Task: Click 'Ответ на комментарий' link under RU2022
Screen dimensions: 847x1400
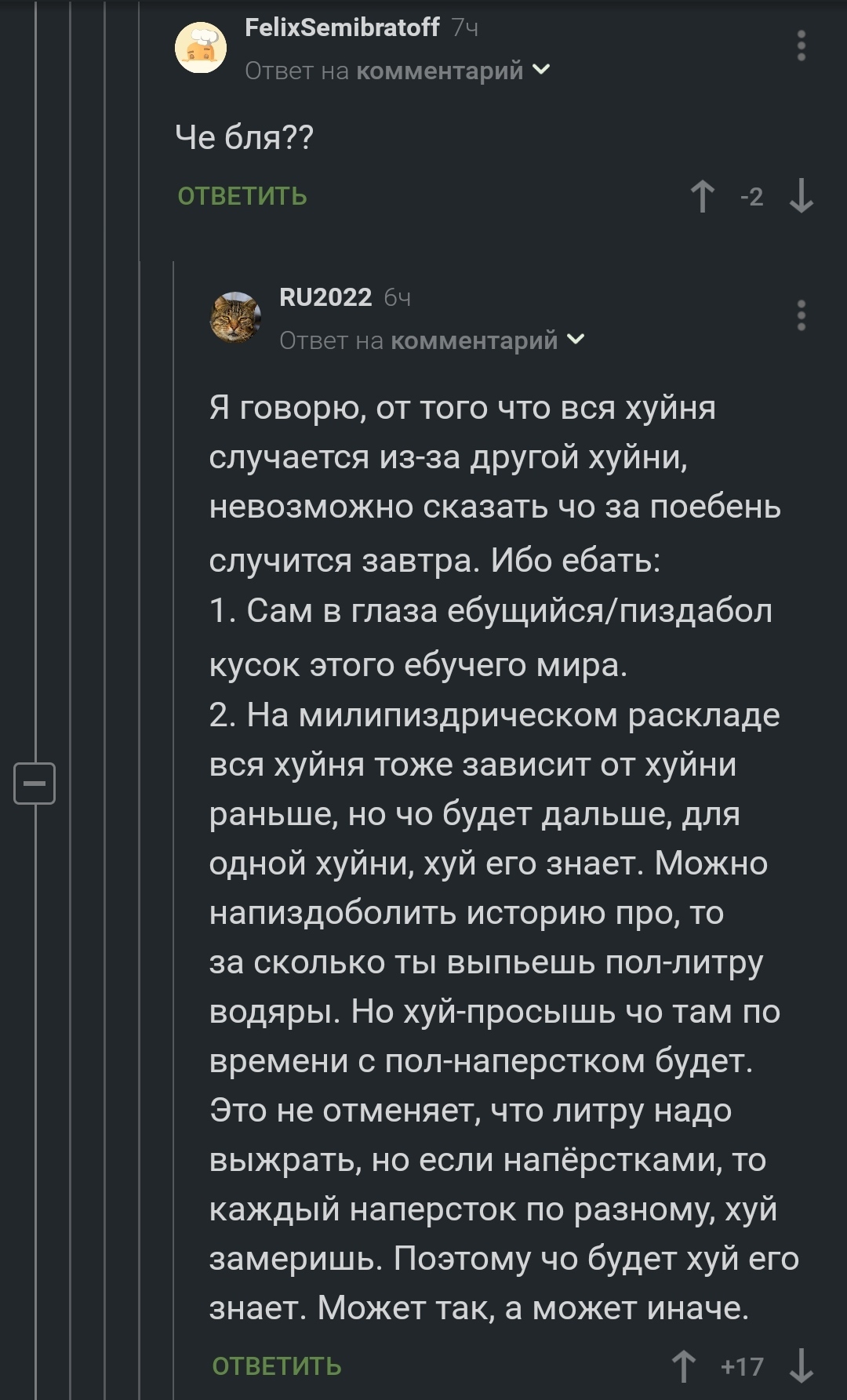Action: (418, 340)
